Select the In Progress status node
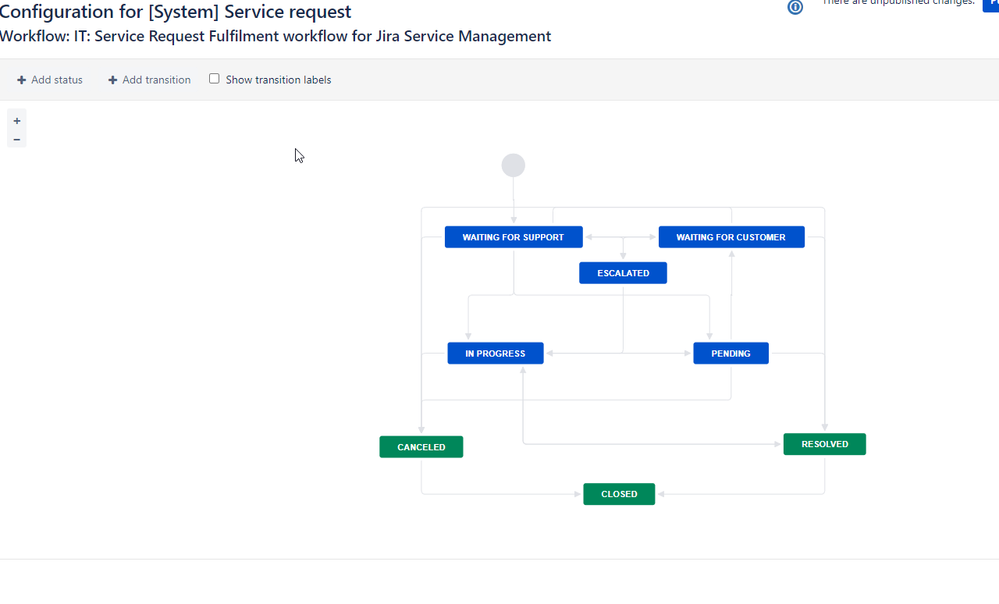Viewport: 999px width, 604px height. 496,353
